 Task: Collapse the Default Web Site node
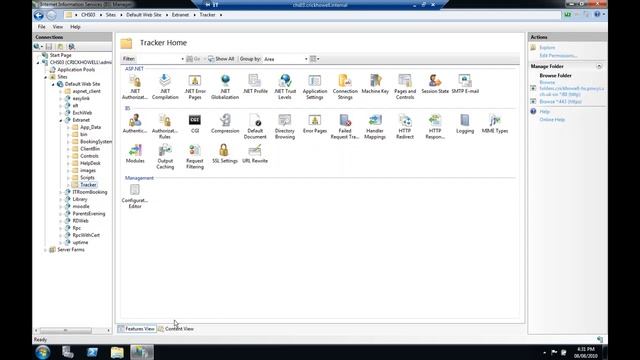53,84
